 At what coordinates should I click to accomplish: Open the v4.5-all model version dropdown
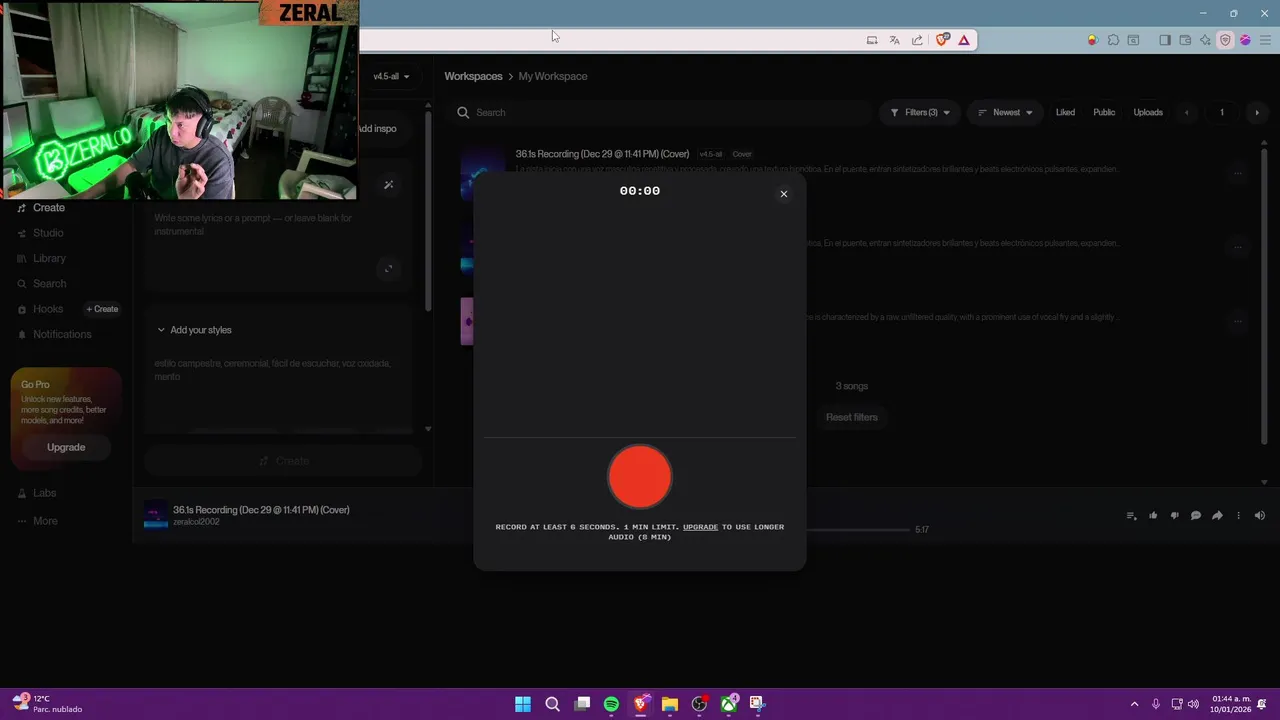tap(391, 76)
